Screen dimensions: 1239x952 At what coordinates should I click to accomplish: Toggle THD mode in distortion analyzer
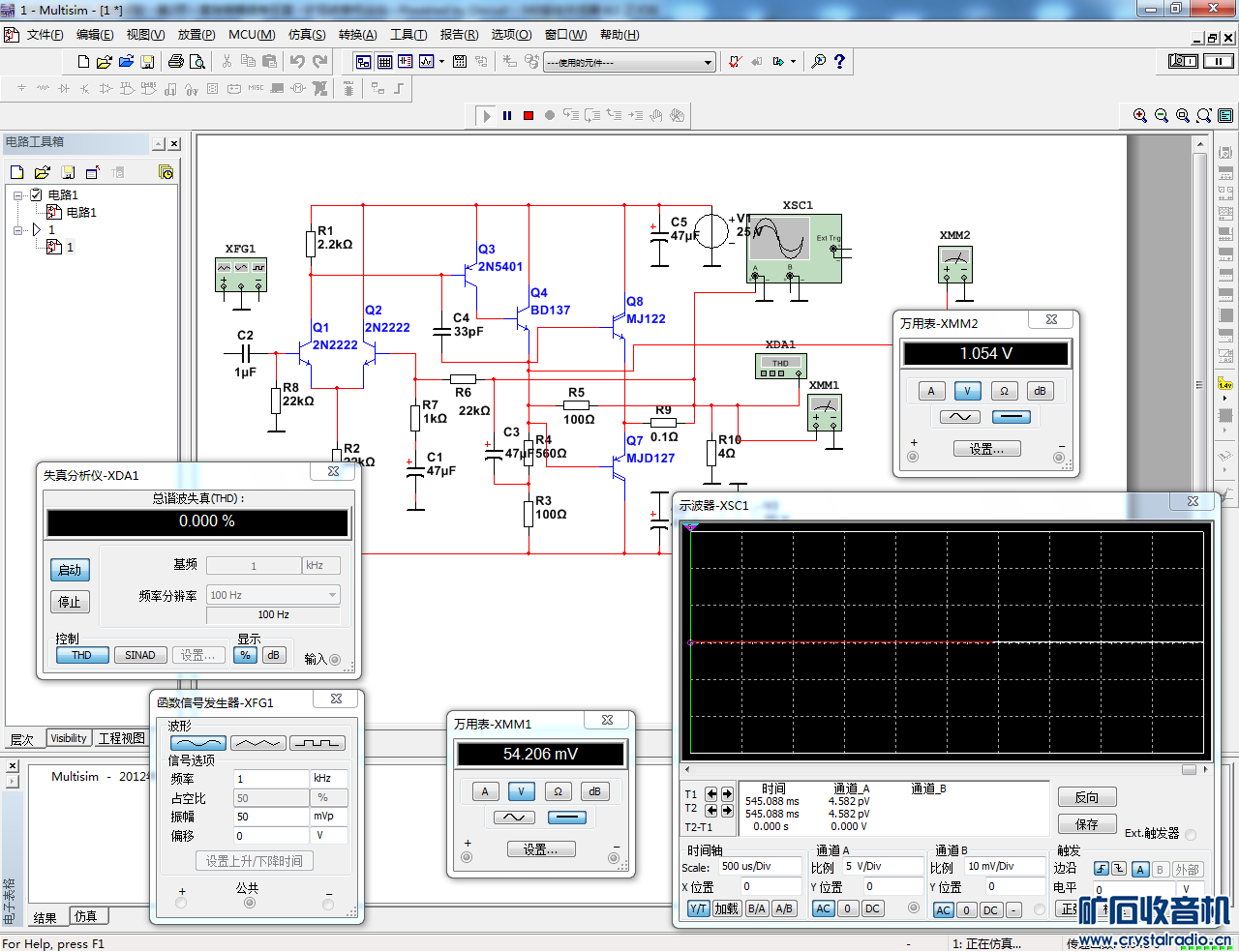81,655
